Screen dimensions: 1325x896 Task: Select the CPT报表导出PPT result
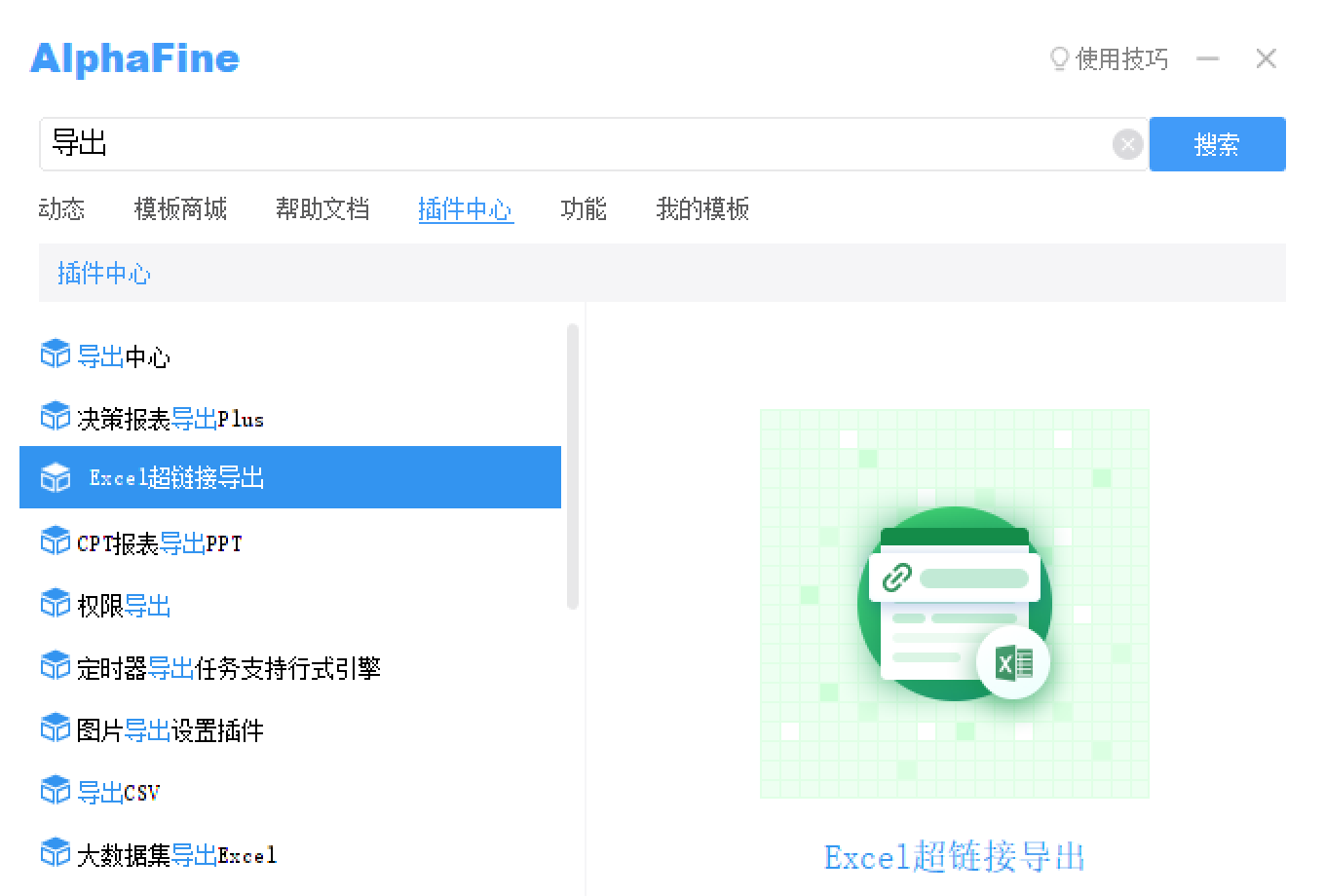pyautogui.click(x=290, y=541)
